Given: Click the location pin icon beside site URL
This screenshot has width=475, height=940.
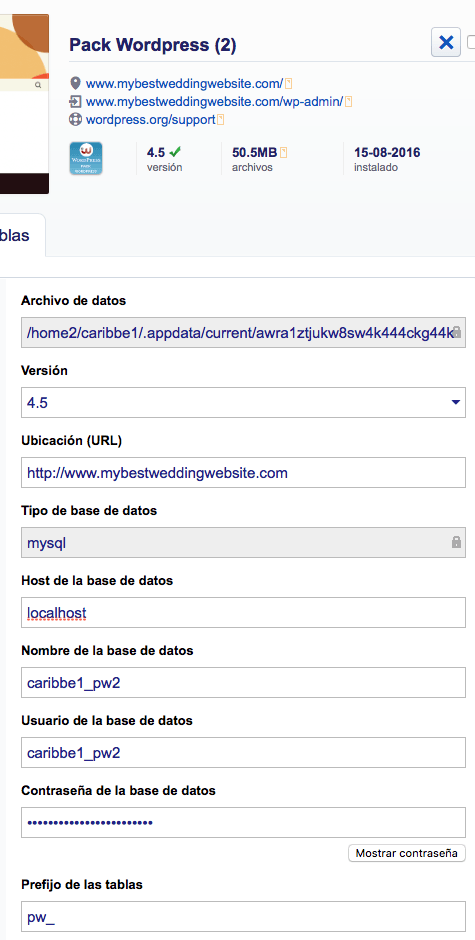Looking at the screenshot, I should [75, 83].
